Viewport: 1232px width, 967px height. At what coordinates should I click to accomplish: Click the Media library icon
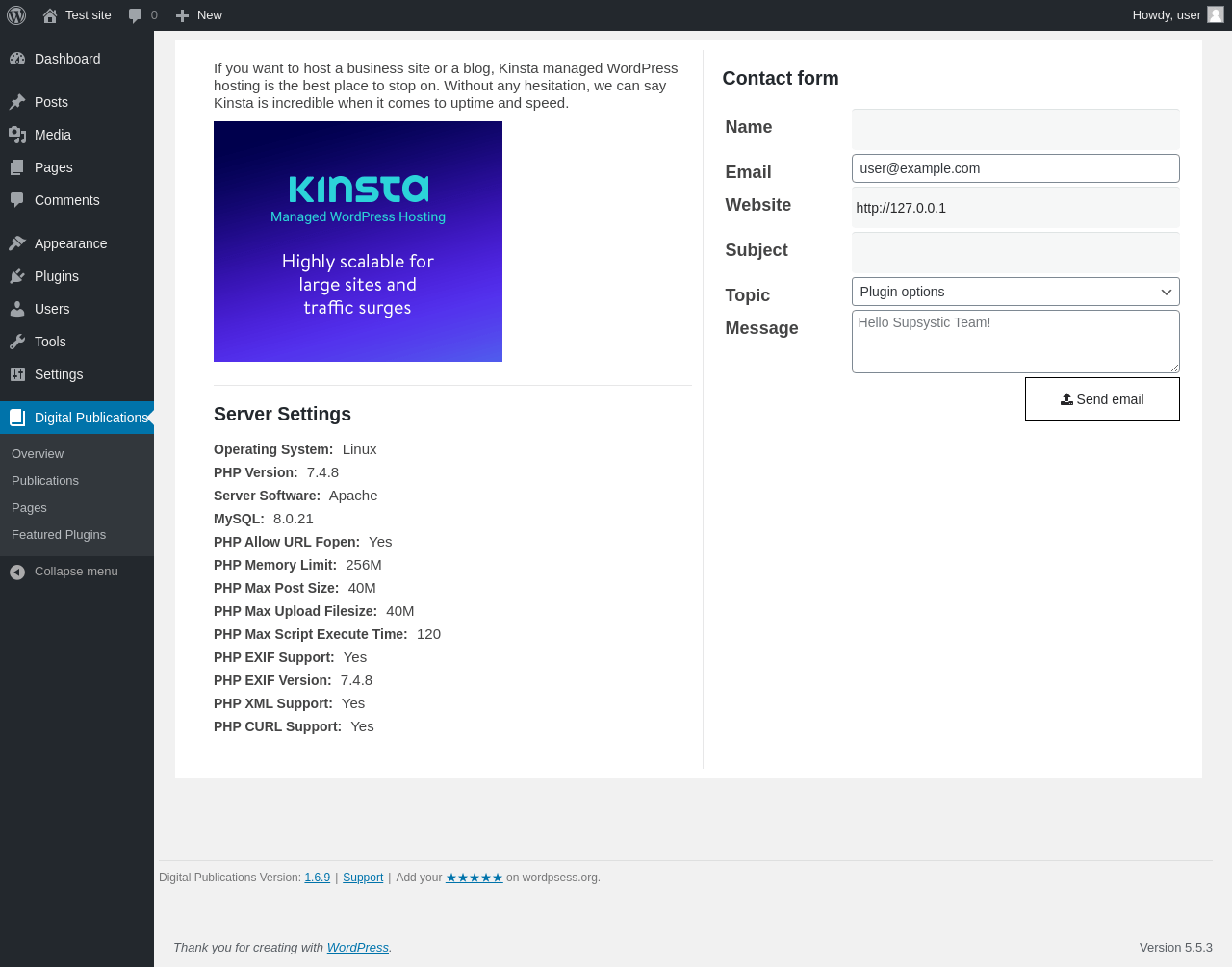click(17, 135)
